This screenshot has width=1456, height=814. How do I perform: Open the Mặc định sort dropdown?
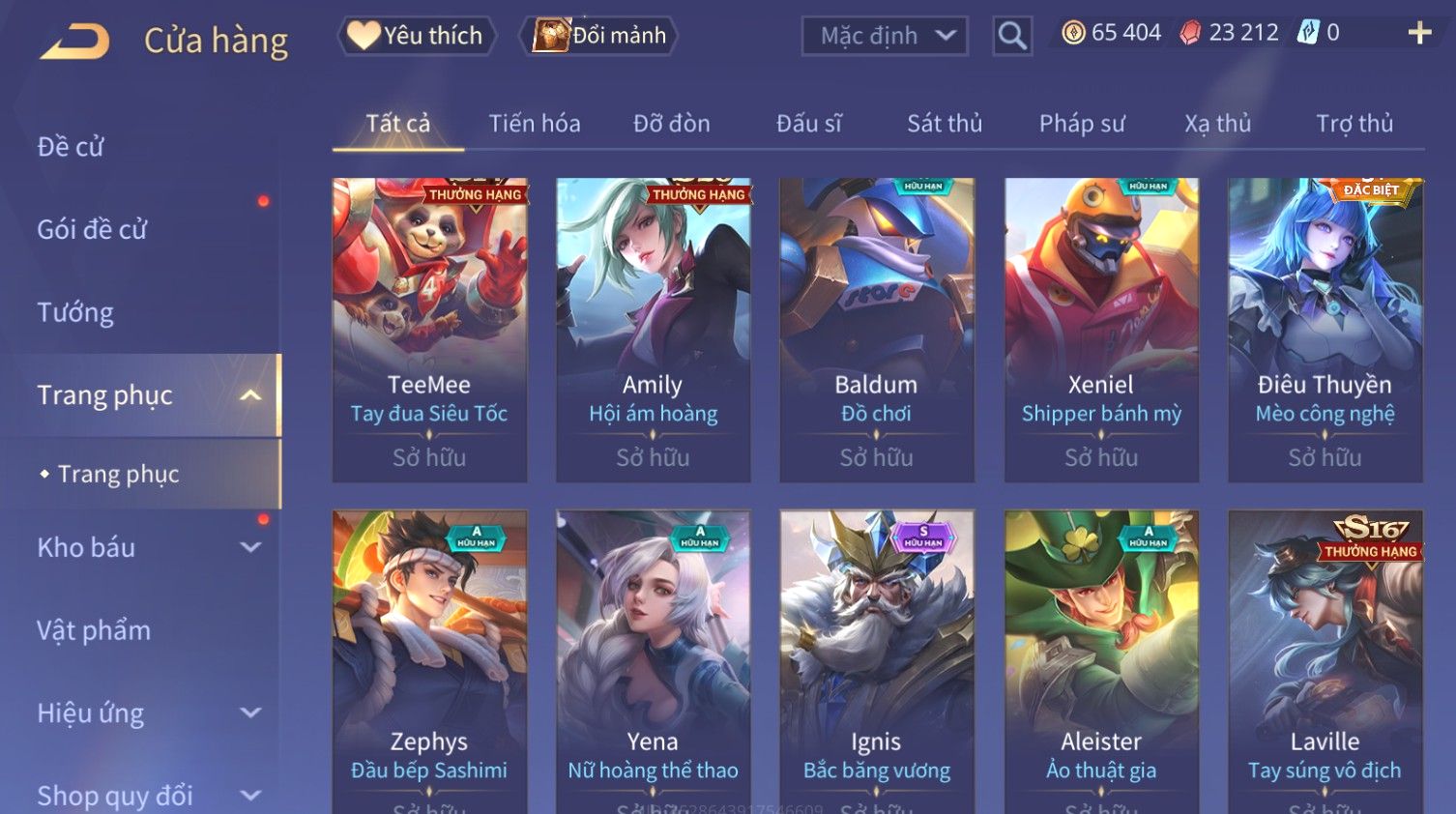pos(885,36)
